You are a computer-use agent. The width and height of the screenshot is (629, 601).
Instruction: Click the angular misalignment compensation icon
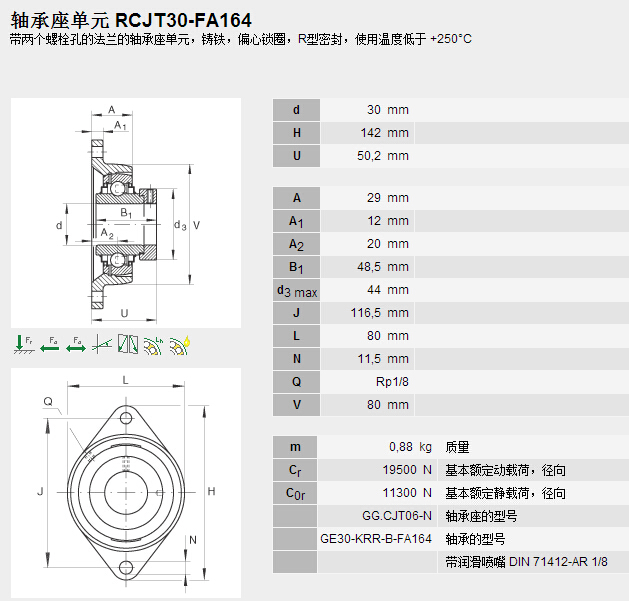point(101,344)
